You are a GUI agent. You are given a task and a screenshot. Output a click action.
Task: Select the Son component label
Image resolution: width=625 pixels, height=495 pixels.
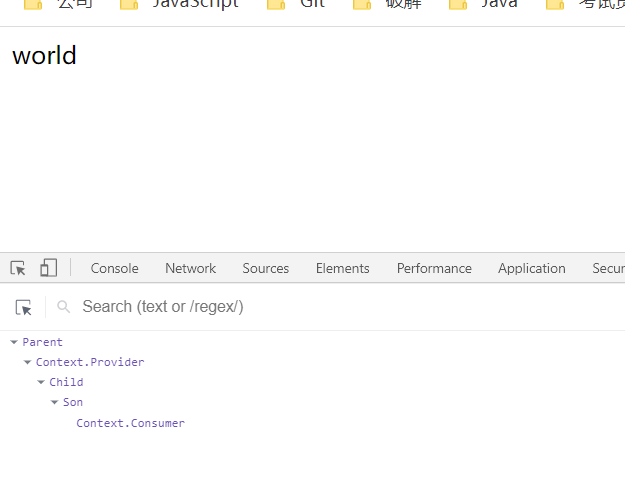pos(73,402)
